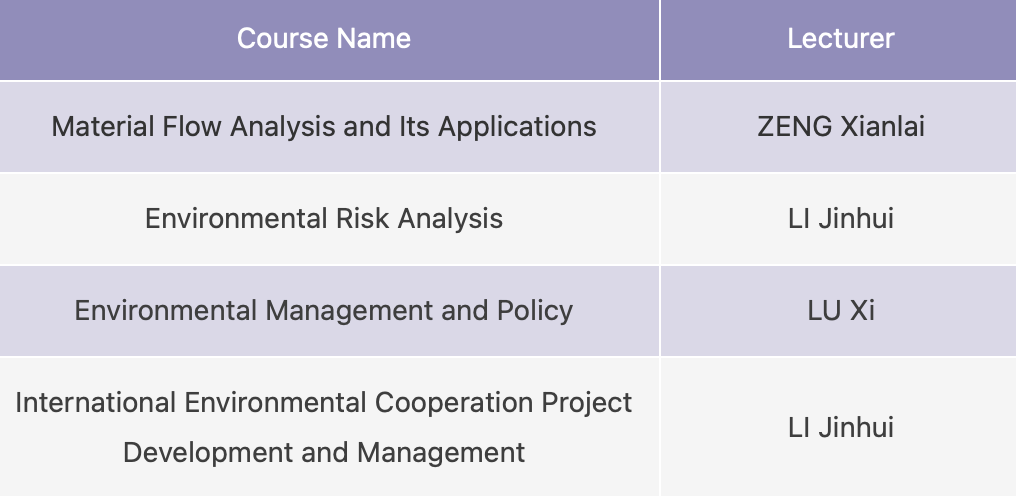Select the "Environmental Management and Policy" cell
Viewport: 1016px width, 496px height.
coord(323,310)
